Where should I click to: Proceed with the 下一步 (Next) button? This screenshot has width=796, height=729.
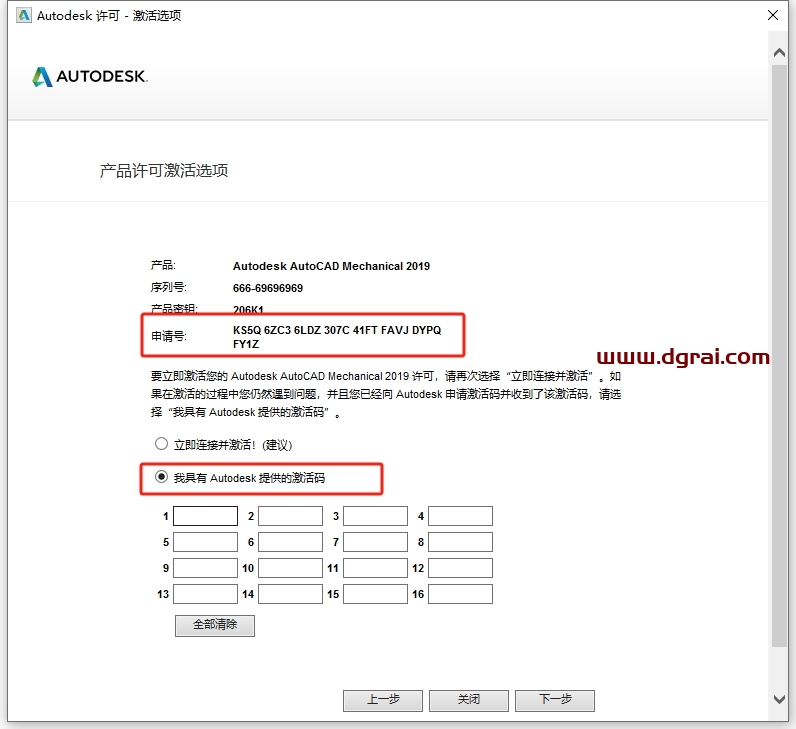click(x=555, y=701)
